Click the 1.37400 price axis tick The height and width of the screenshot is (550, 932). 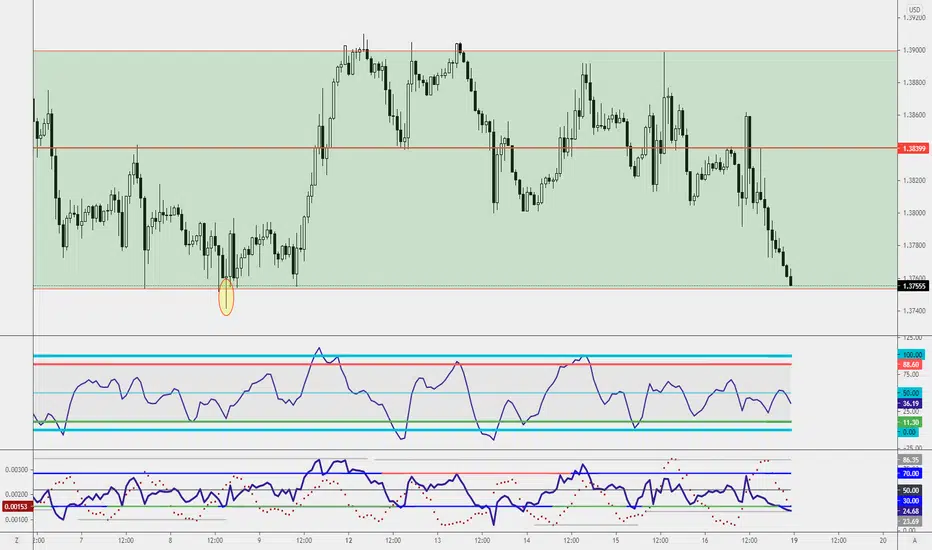pyautogui.click(x=914, y=311)
